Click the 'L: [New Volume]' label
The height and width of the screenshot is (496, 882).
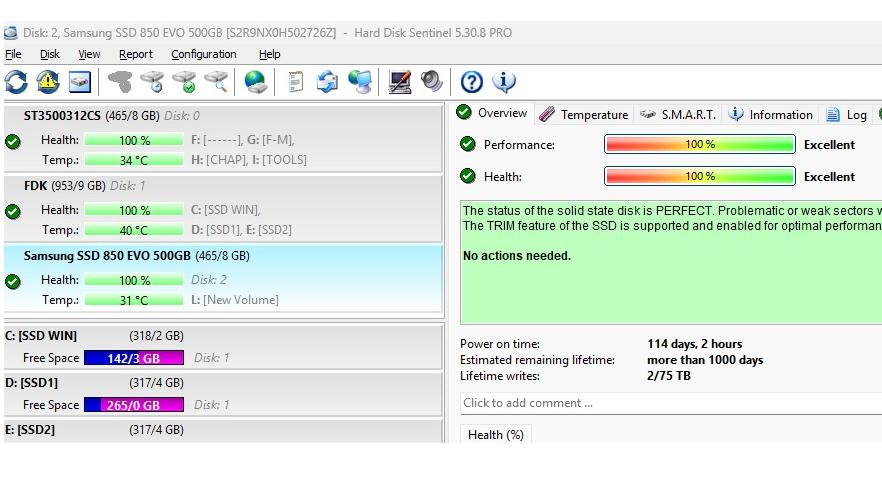click(235, 300)
